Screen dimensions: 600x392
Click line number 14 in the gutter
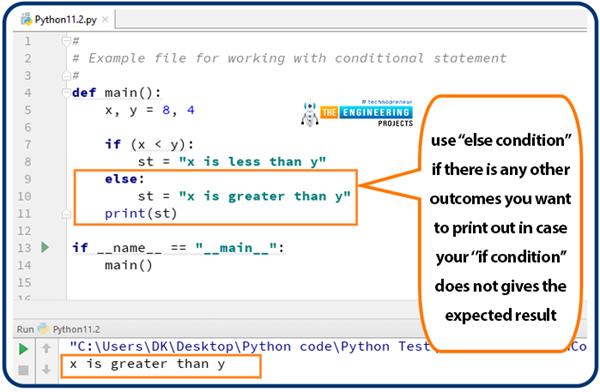pos(24,265)
